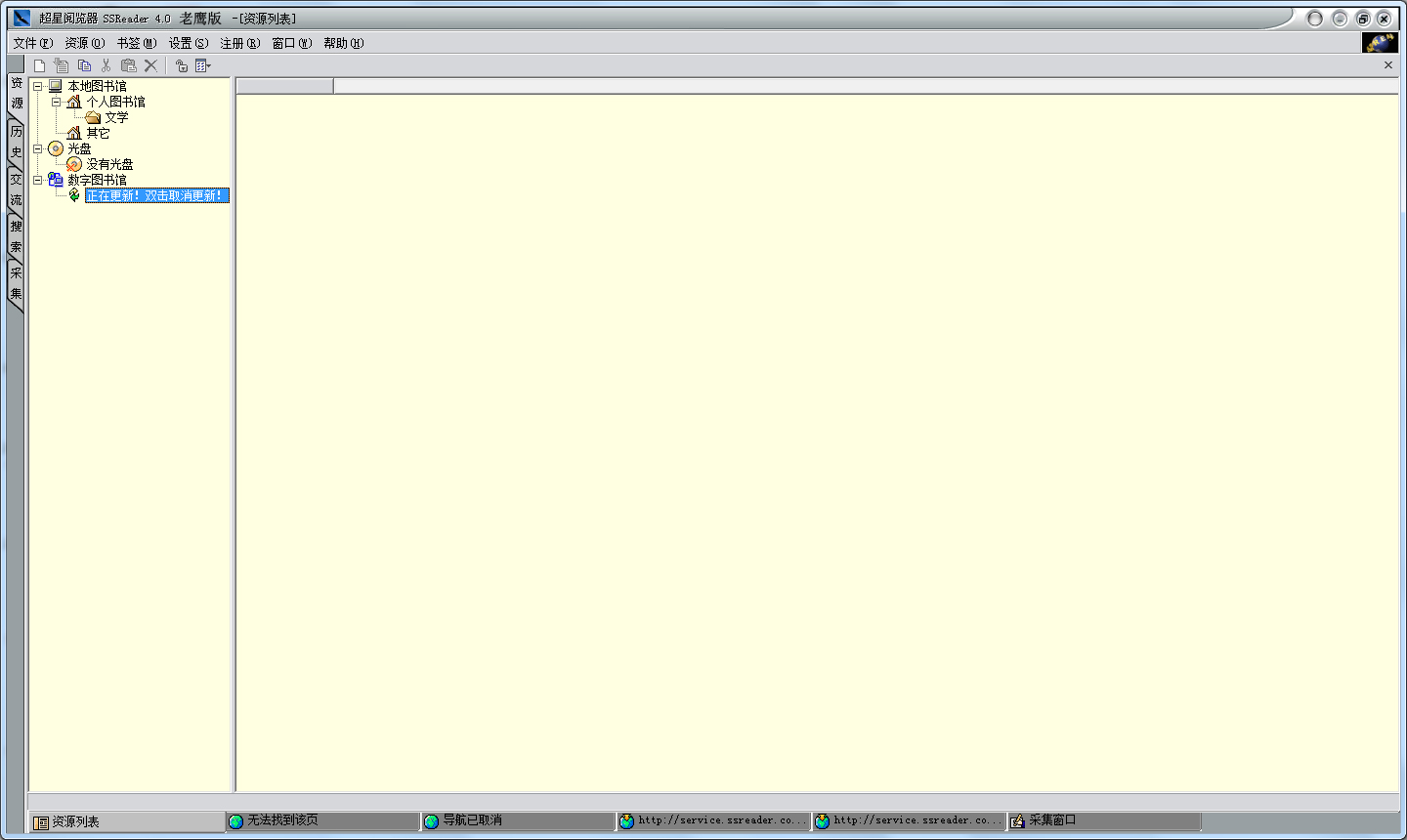This screenshot has height=840, width=1407.
Task: Open the 书签 menu
Action: click(x=136, y=43)
